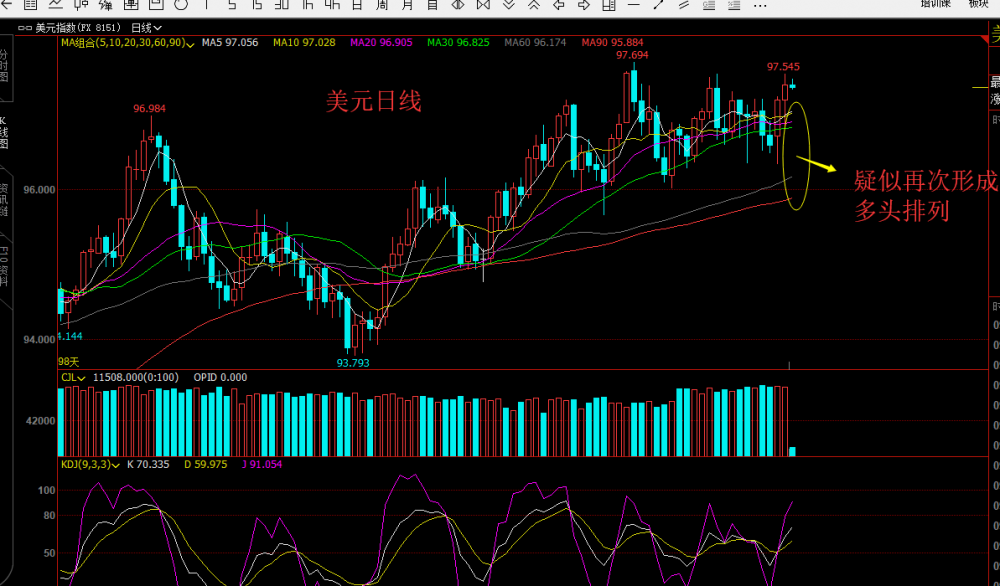Screen dimensions: 1000x586
Task: Click the double-down chevron icon
Action: coord(508,4)
